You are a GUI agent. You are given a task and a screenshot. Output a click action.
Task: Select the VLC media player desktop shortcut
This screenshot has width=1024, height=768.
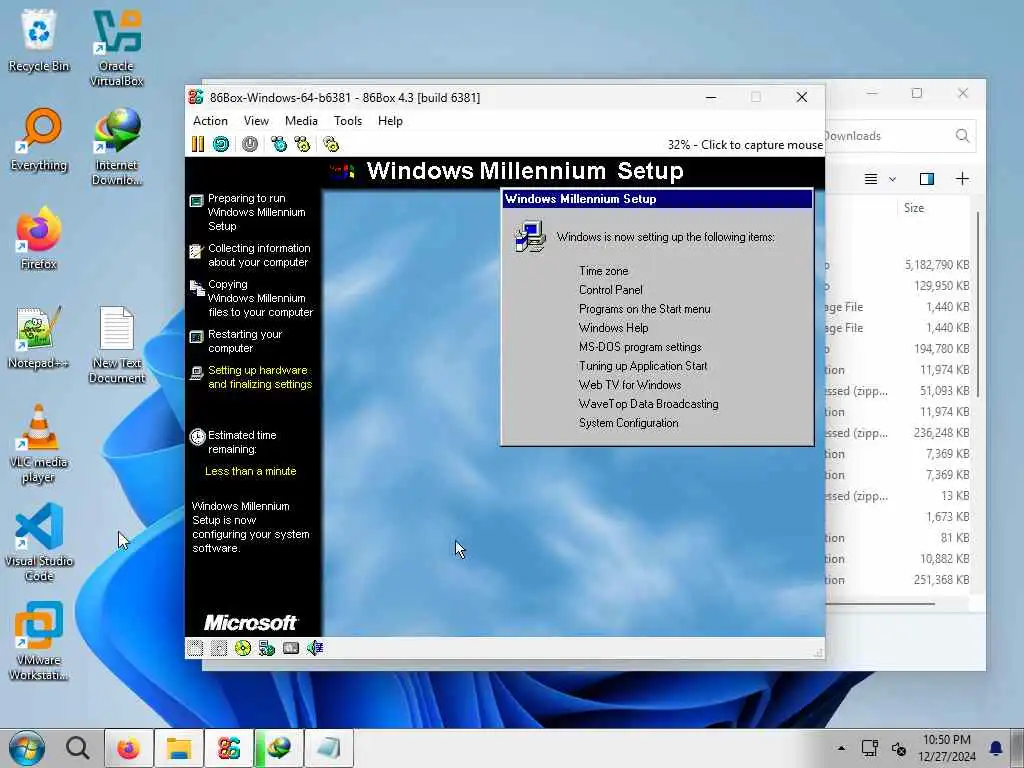[x=39, y=444]
